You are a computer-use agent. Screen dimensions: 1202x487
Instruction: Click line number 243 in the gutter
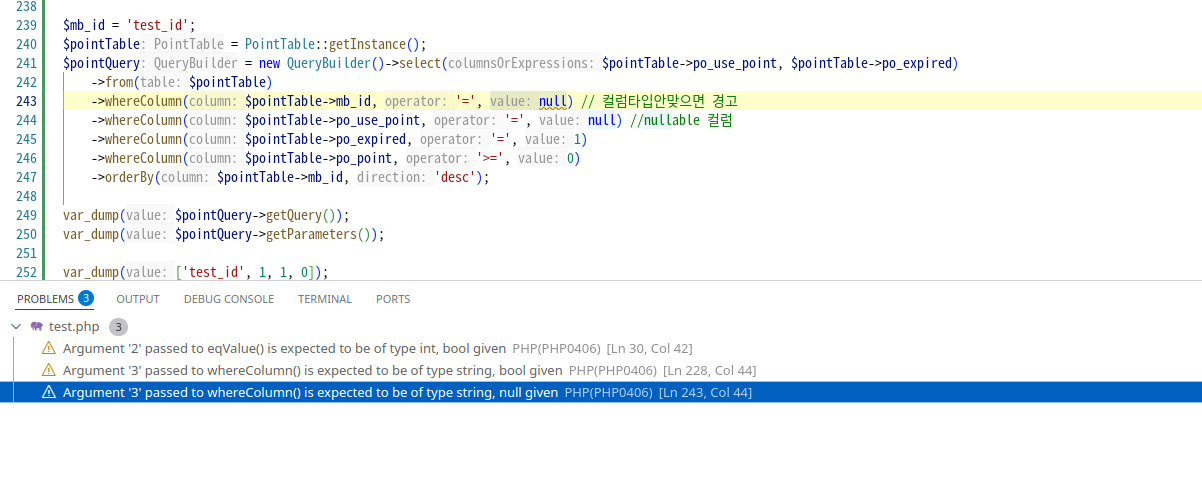[27, 101]
